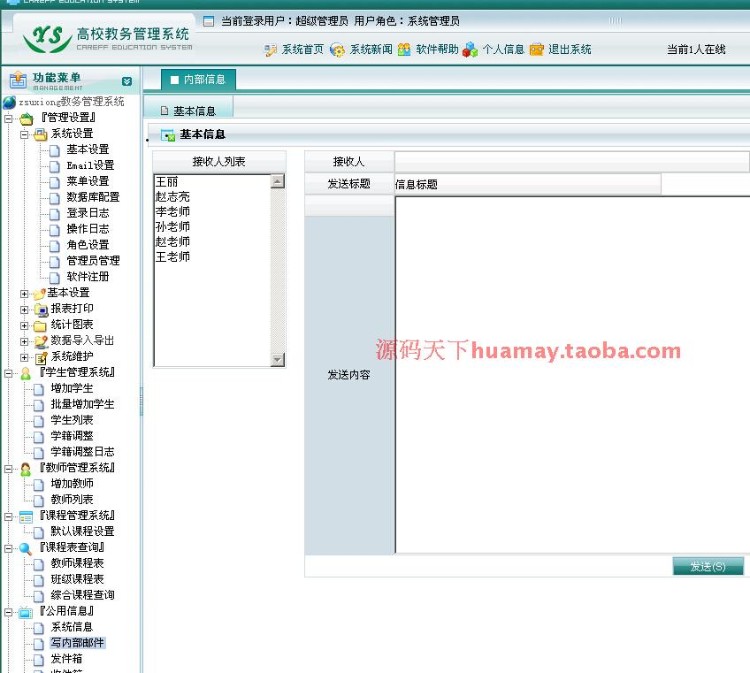This screenshot has height=673, width=750.
Task: Open 学籍调整日志 in the tree
Action: click(x=82, y=452)
